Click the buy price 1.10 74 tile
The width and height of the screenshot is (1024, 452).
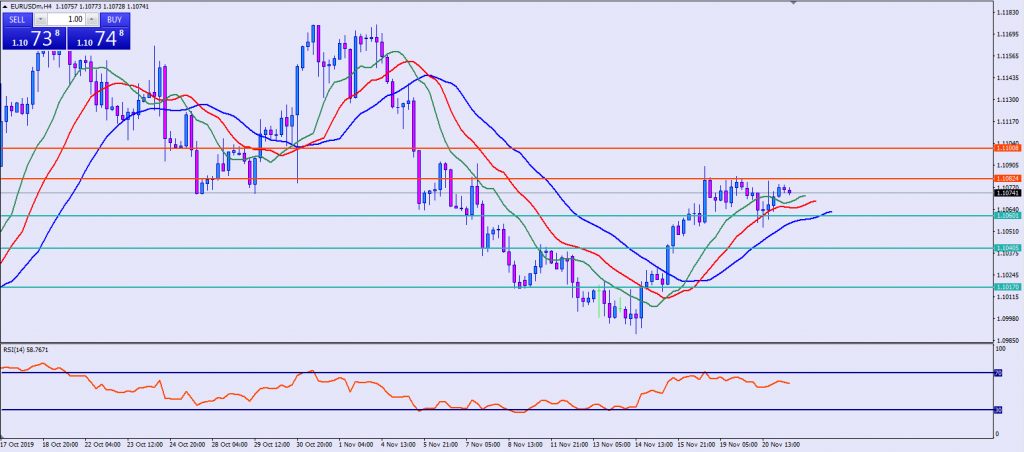point(96,39)
